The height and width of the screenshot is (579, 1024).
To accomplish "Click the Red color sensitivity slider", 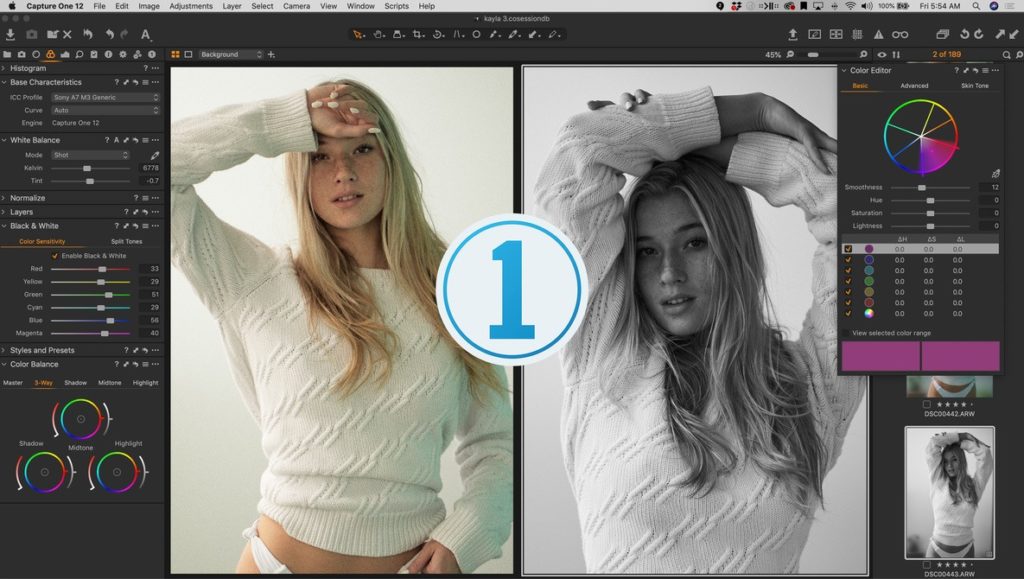I will [90, 269].
